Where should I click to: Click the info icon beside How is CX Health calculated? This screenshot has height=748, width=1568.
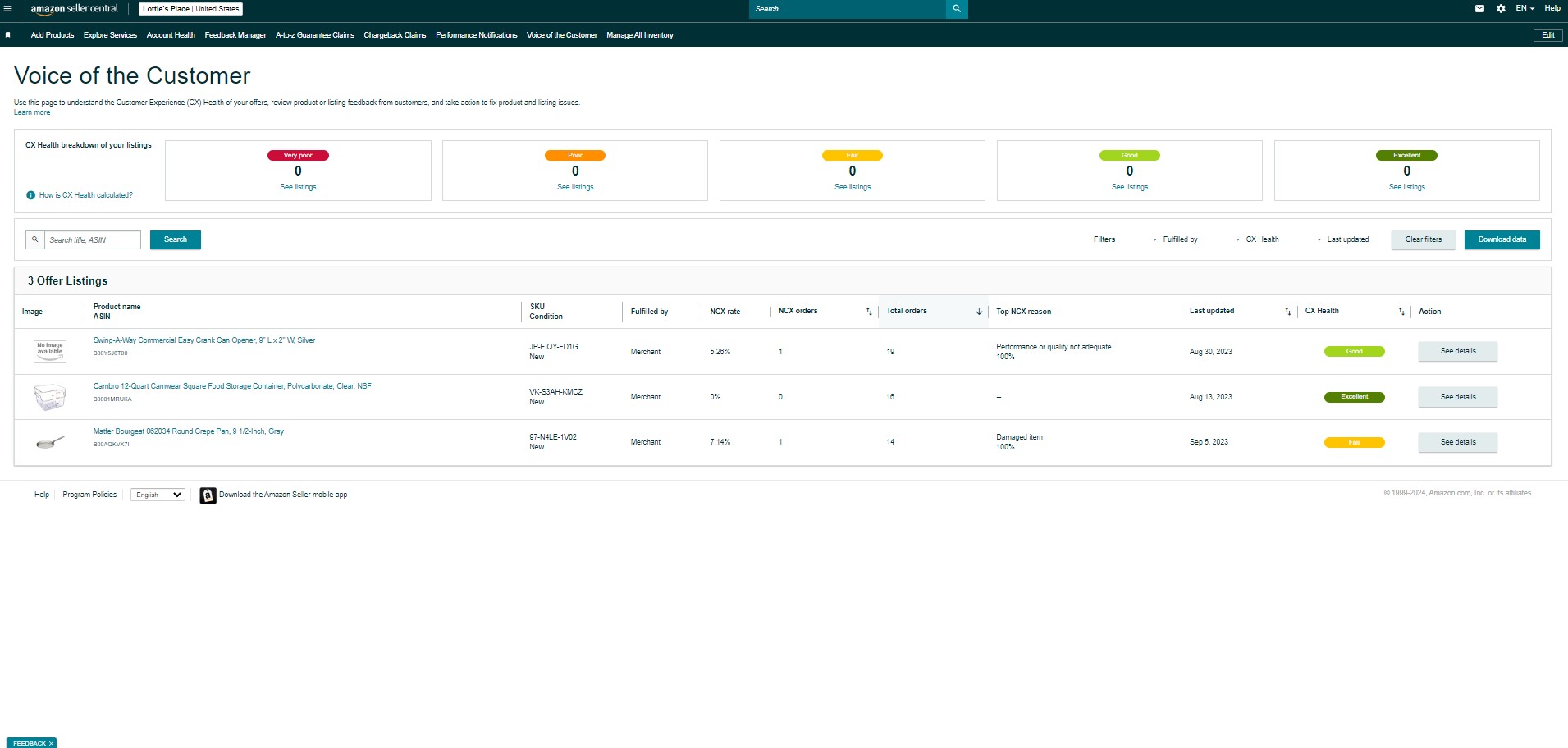coord(30,195)
